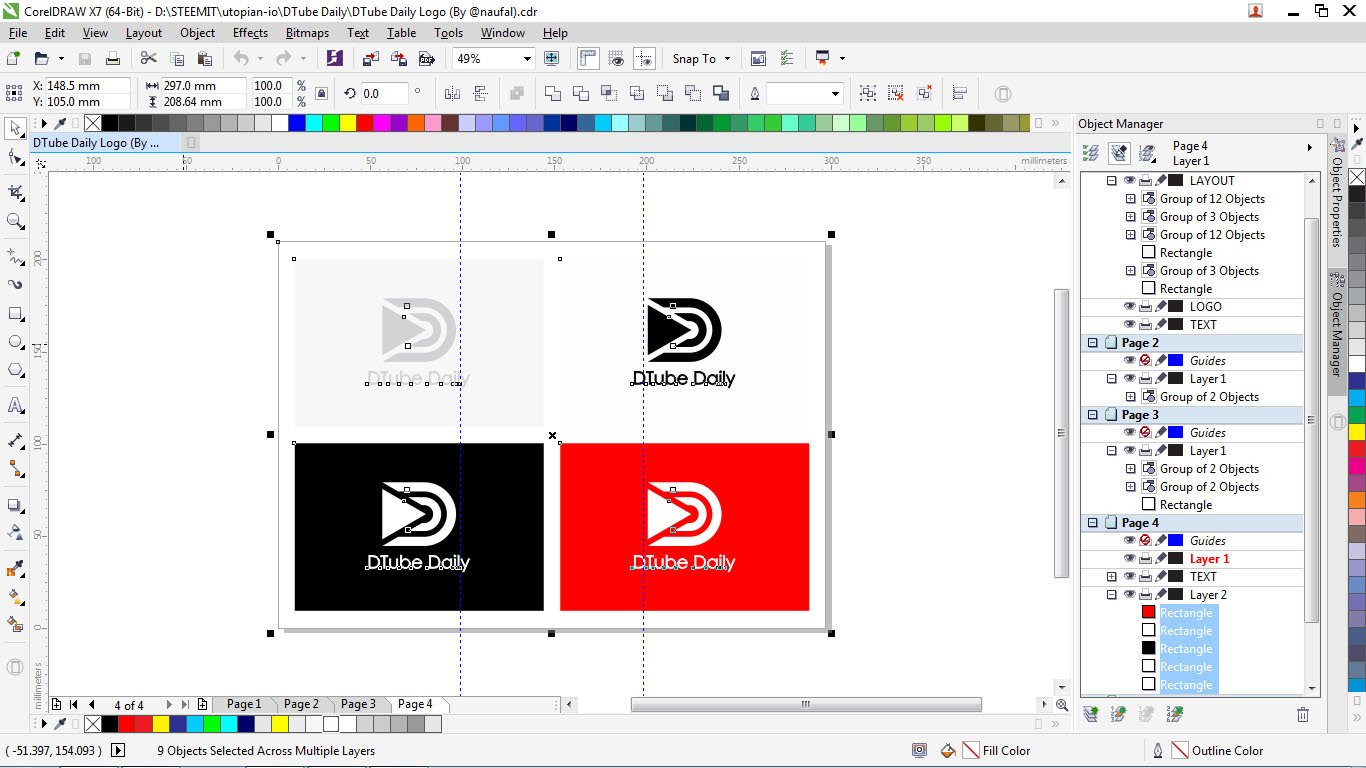Toggle Show guidelines button
This screenshot has height=768, width=1366.
(x=645, y=59)
